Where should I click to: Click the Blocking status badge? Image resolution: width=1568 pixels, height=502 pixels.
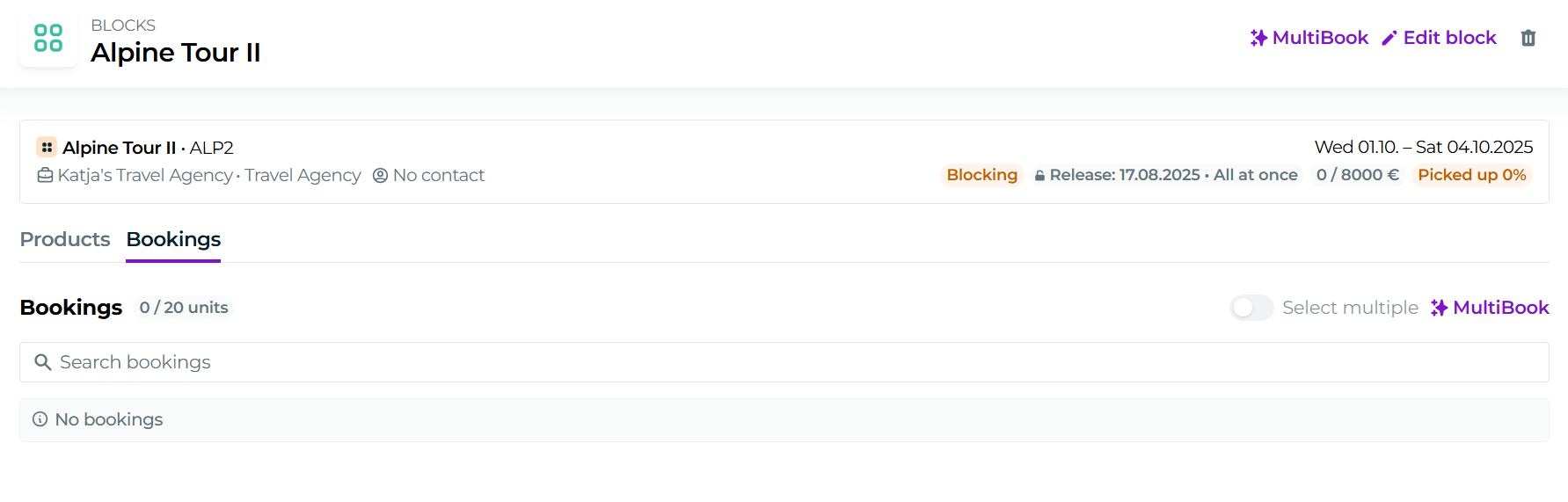point(981,175)
